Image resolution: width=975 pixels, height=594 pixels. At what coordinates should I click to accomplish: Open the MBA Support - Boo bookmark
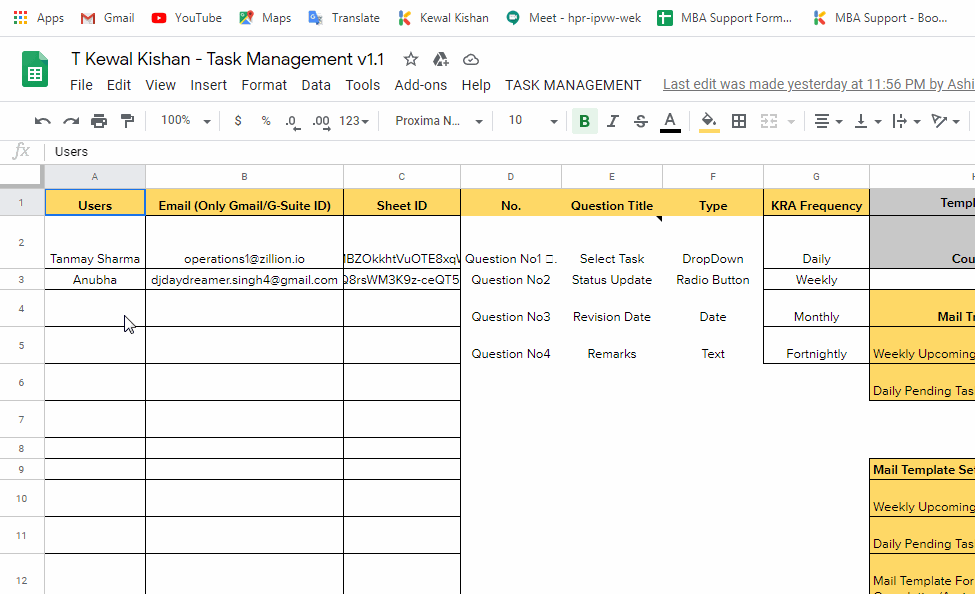880,18
